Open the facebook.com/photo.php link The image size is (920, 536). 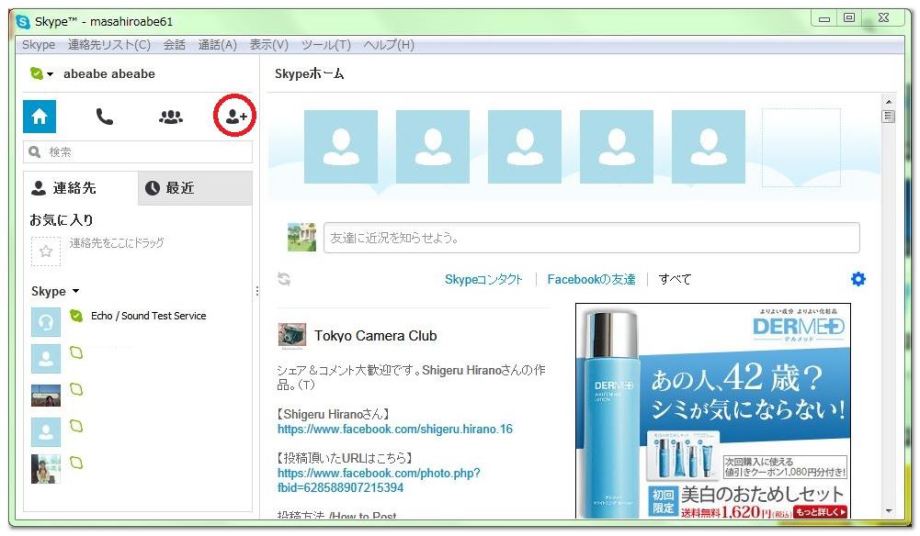tap(378, 480)
